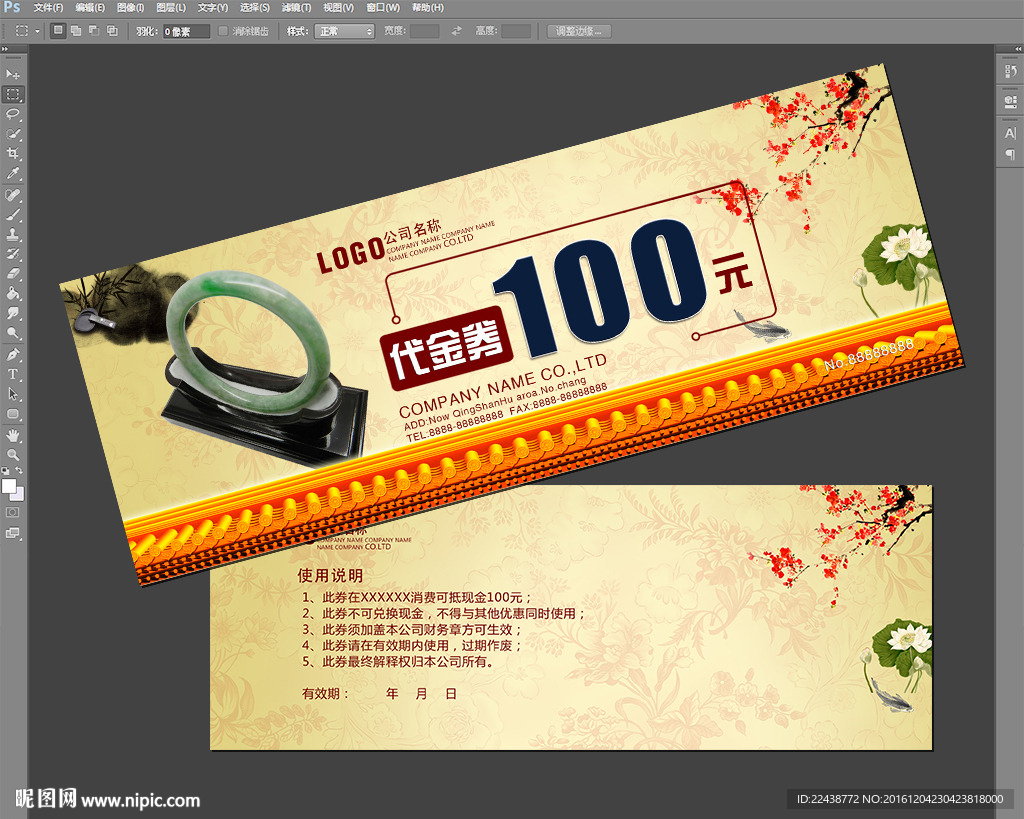
Task: Click the swap width and height arrows
Action: pos(456,31)
